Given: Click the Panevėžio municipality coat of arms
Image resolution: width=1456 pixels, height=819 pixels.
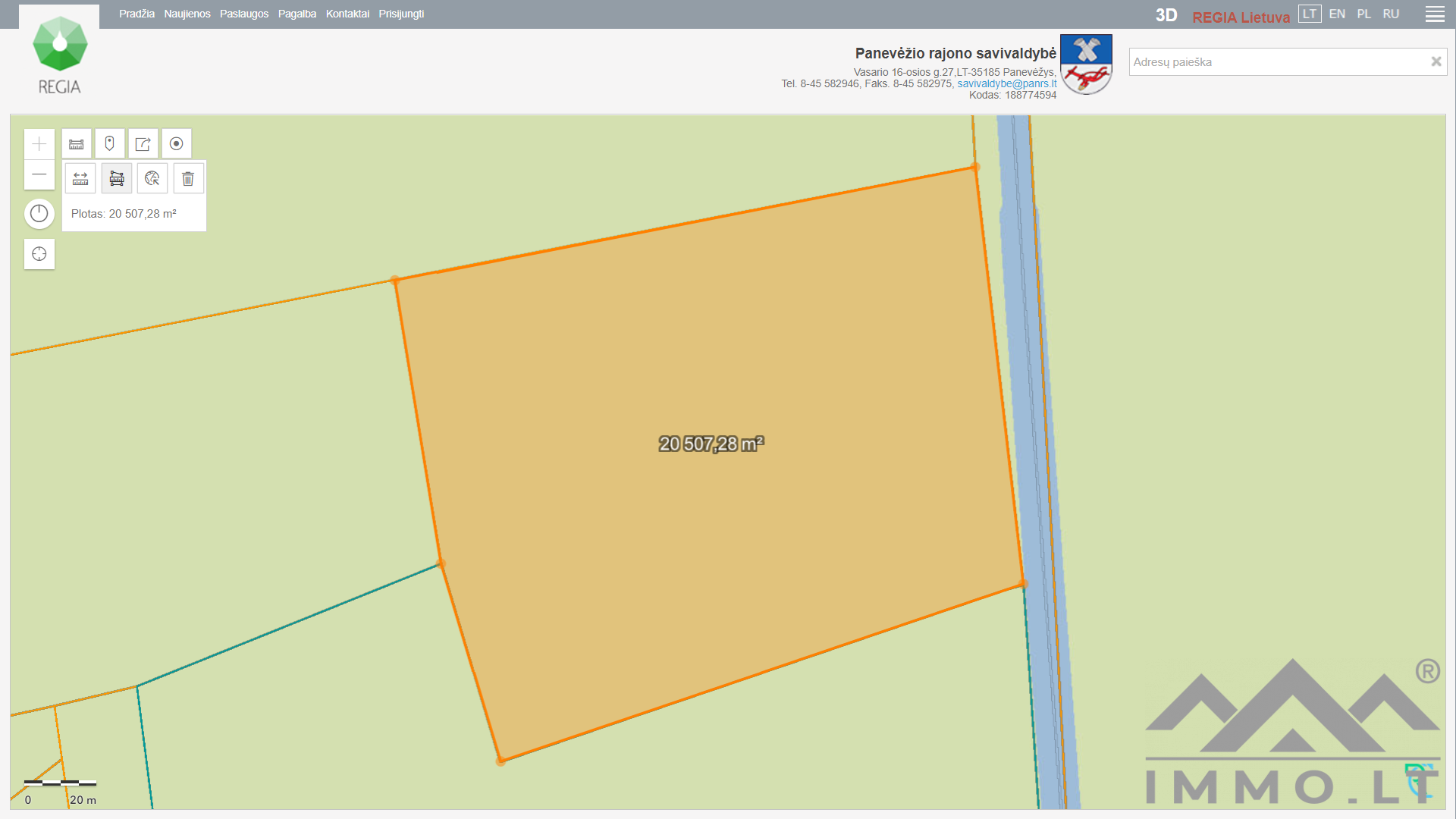Looking at the screenshot, I should (1086, 64).
